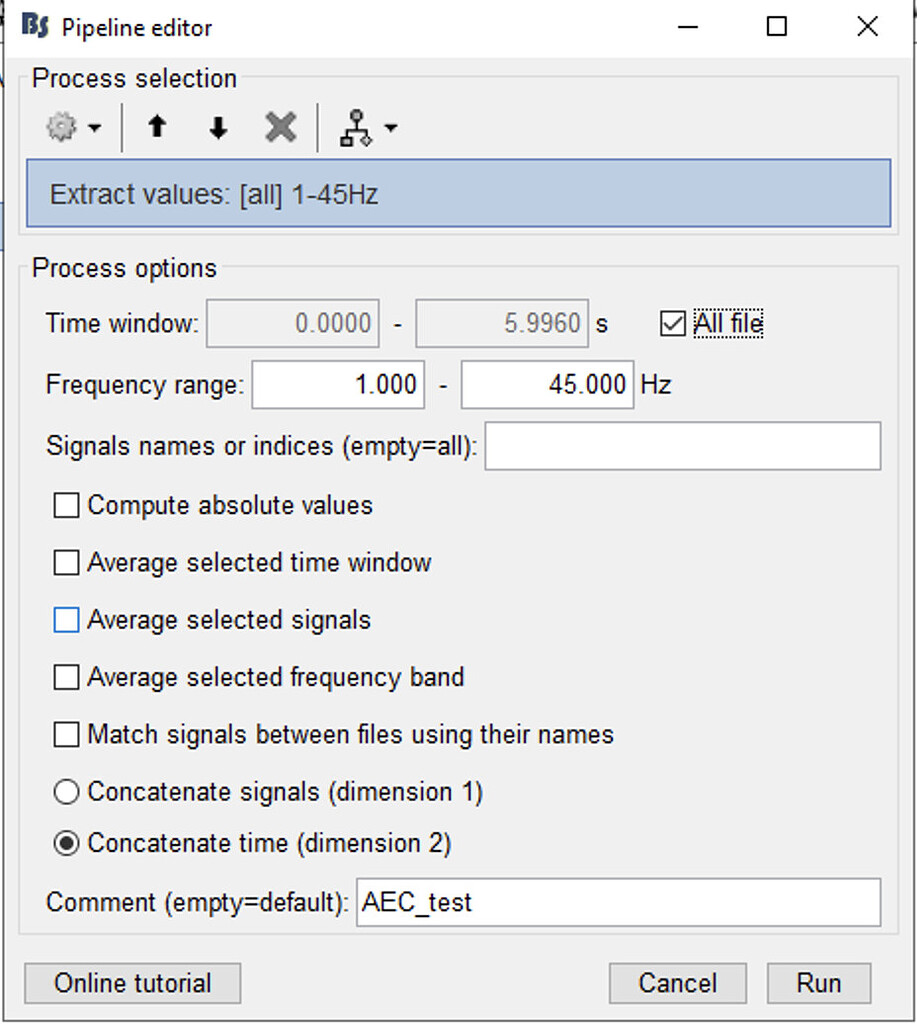The width and height of the screenshot is (917, 1024).
Task: Open the gear icon to add a process
Action: (x=62, y=127)
